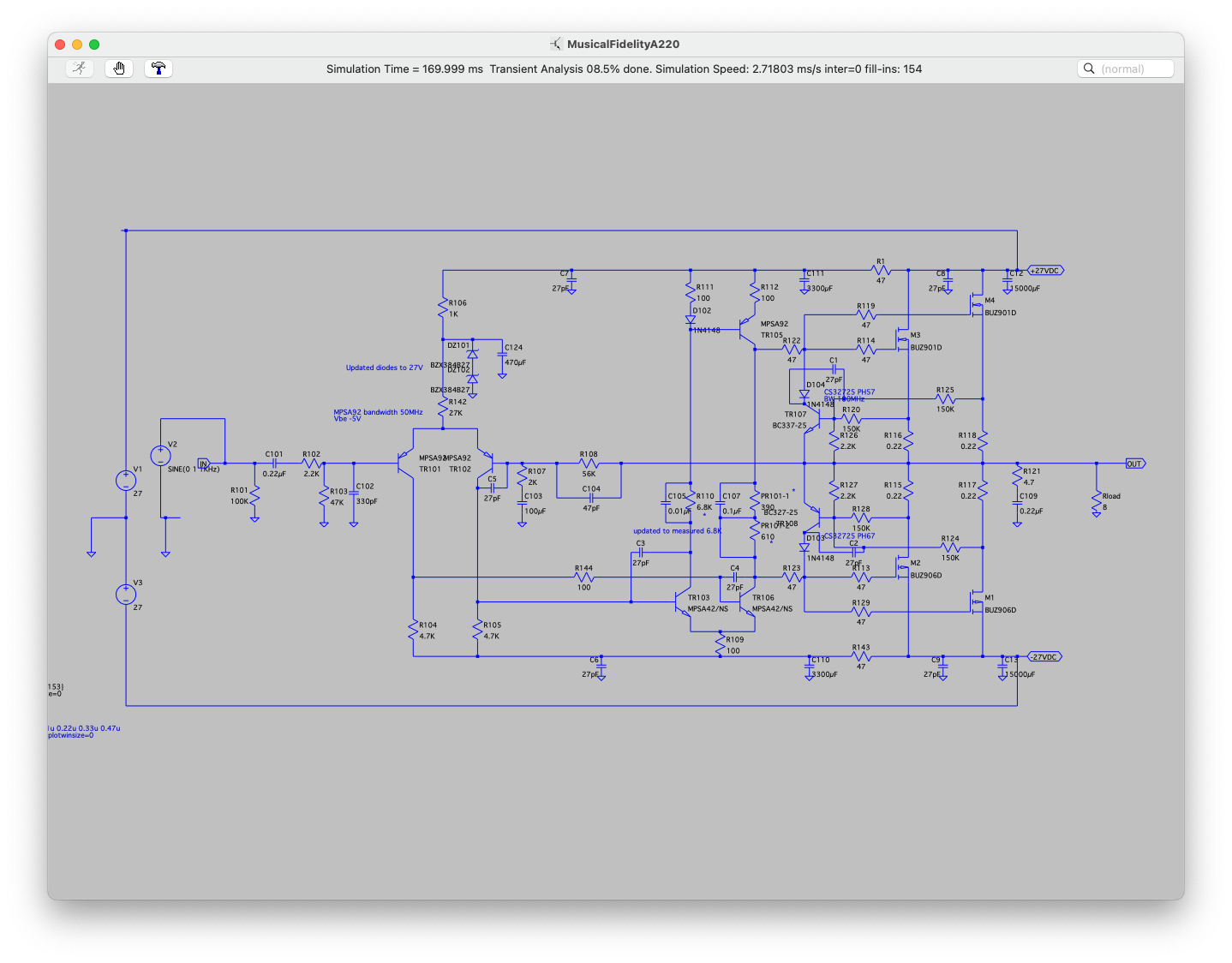Click the 'C104' 47pF capacitor label
1232x963 pixels.
click(591, 489)
